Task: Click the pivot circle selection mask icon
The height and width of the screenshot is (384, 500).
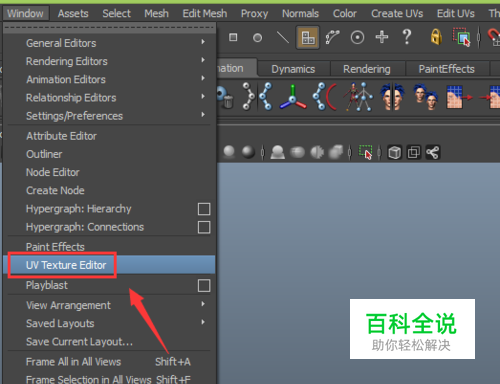Action: click(x=357, y=37)
